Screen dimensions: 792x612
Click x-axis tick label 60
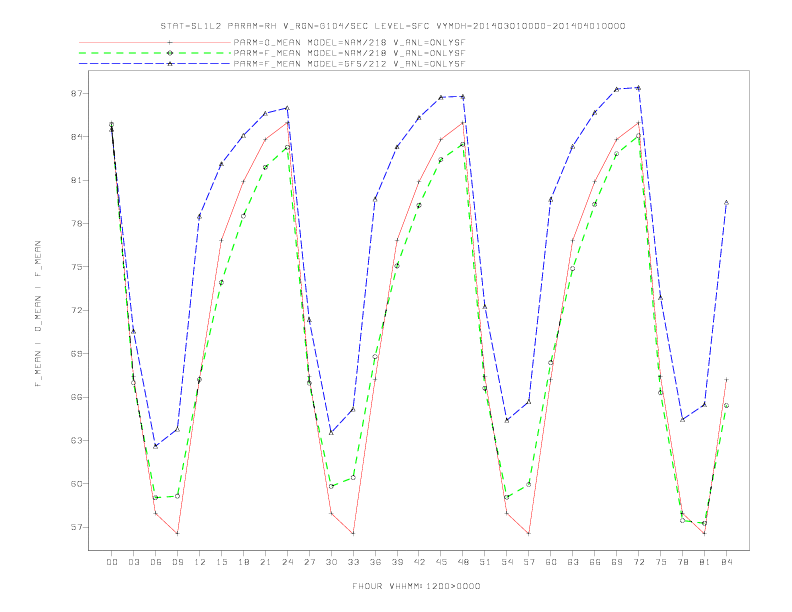tap(551, 562)
